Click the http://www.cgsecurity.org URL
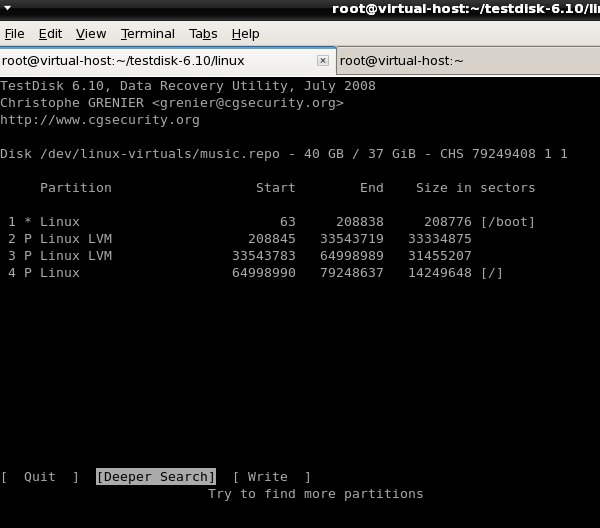 [x=100, y=120]
